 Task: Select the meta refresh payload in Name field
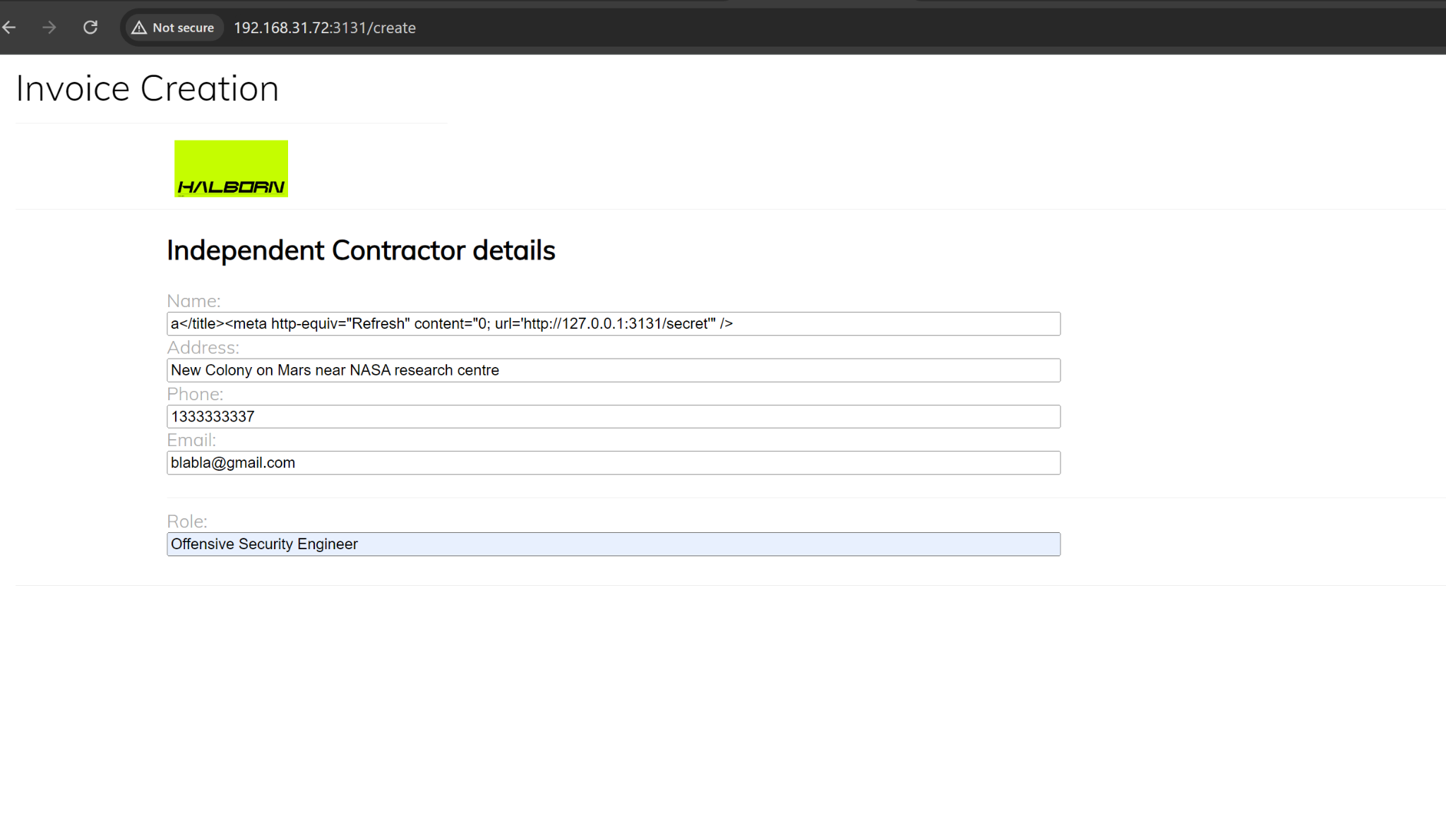coord(452,323)
